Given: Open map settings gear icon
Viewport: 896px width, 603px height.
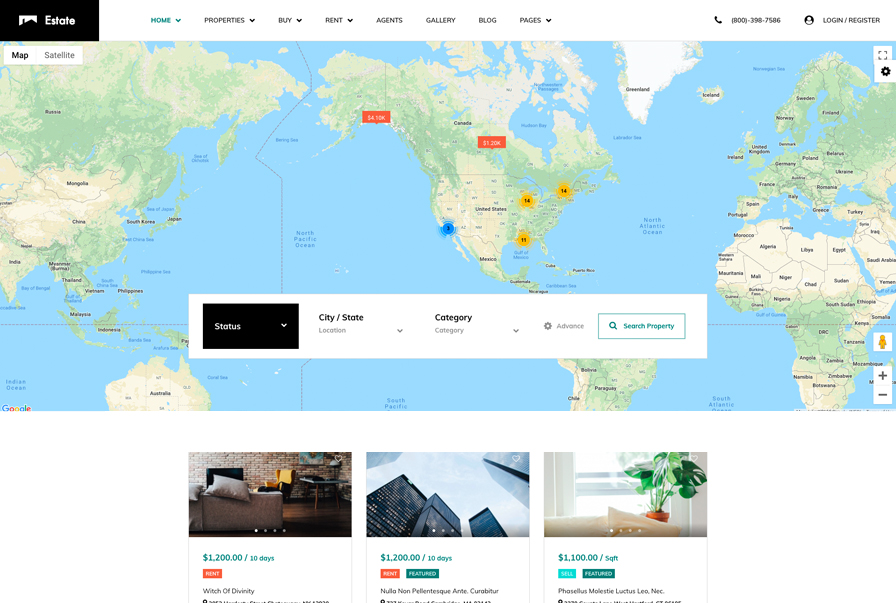Looking at the screenshot, I should tap(885, 72).
